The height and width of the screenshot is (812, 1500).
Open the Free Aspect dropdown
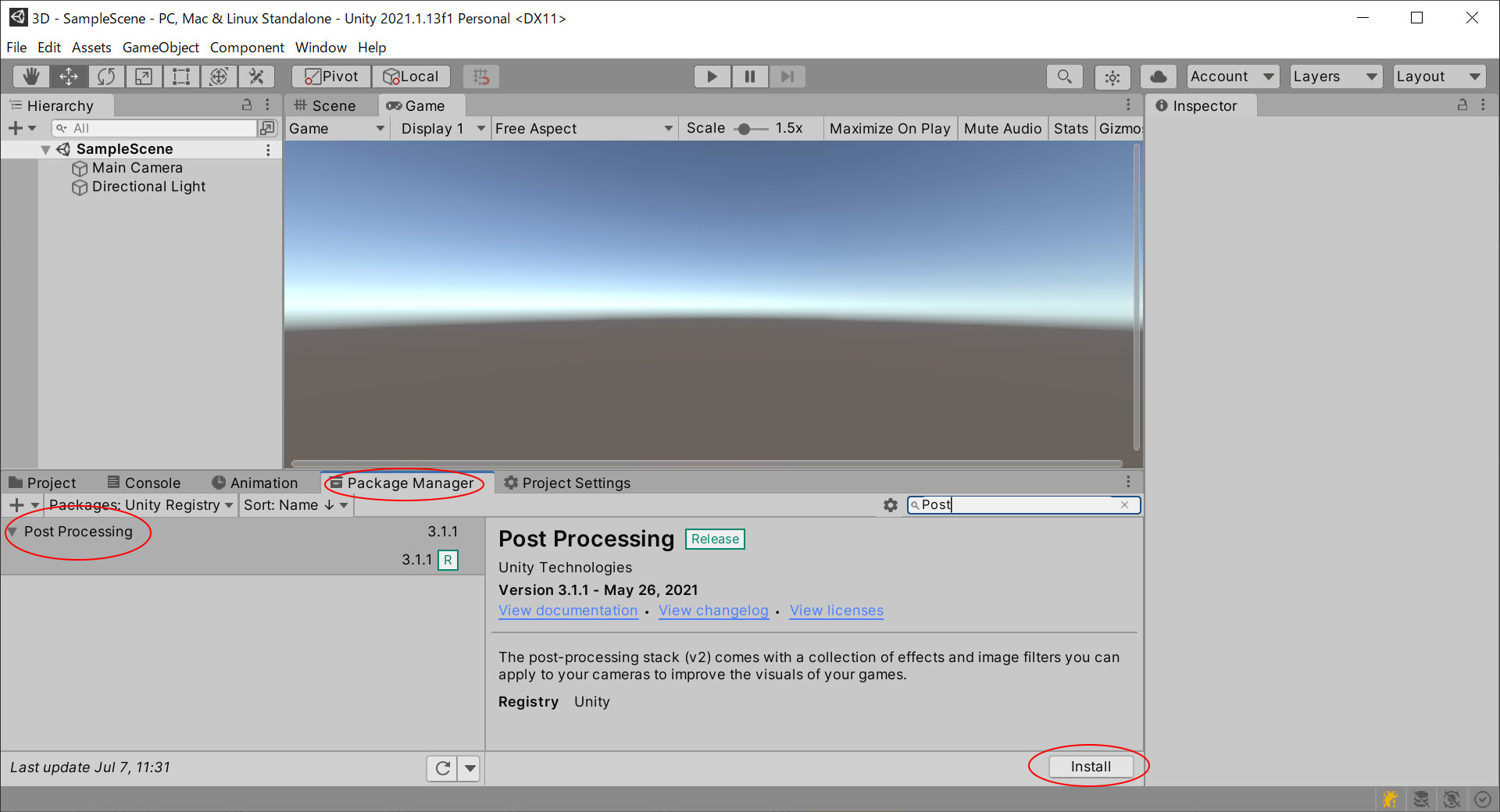584,129
